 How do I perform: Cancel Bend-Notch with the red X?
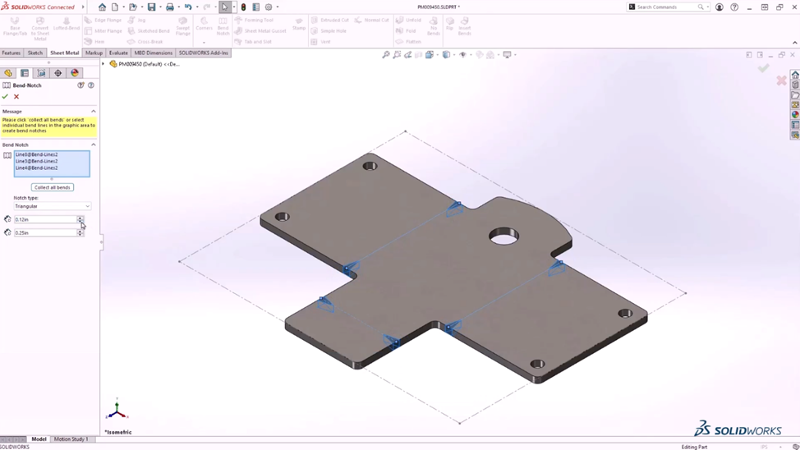16,97
